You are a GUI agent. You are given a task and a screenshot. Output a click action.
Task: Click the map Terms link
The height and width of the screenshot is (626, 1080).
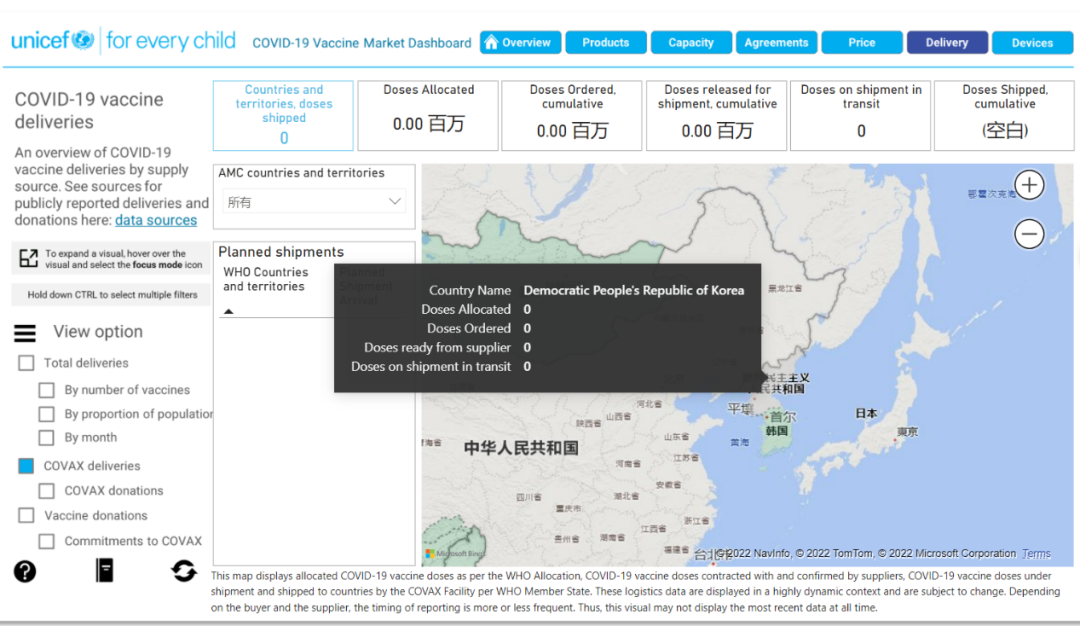click(x=1036, y=553)
